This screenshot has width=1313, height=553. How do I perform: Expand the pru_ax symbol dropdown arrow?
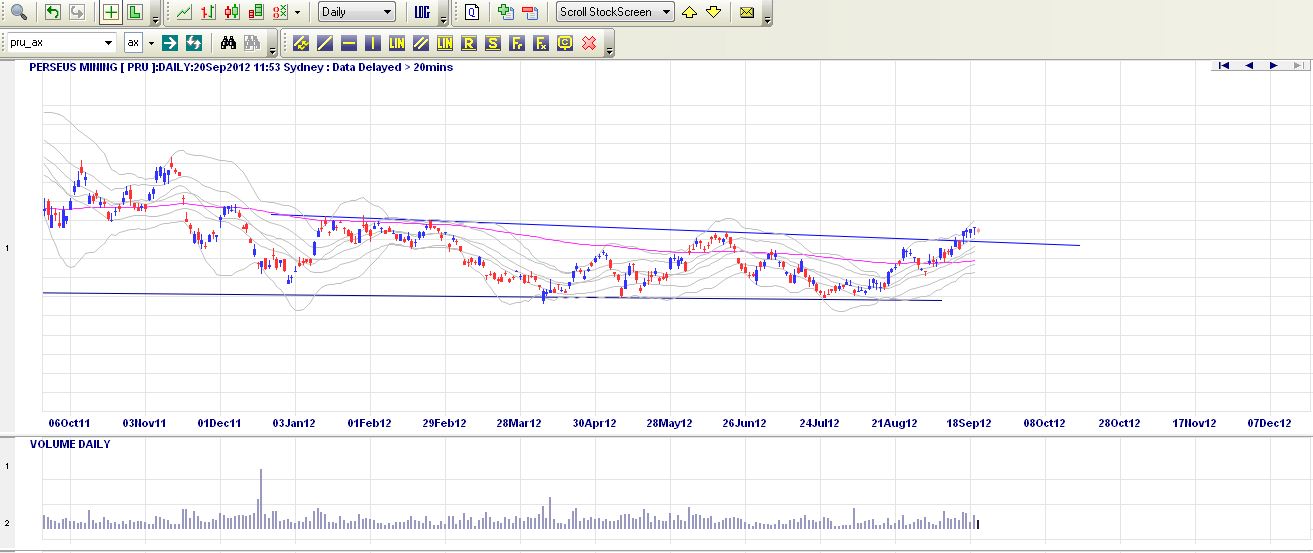pos(108,42)
